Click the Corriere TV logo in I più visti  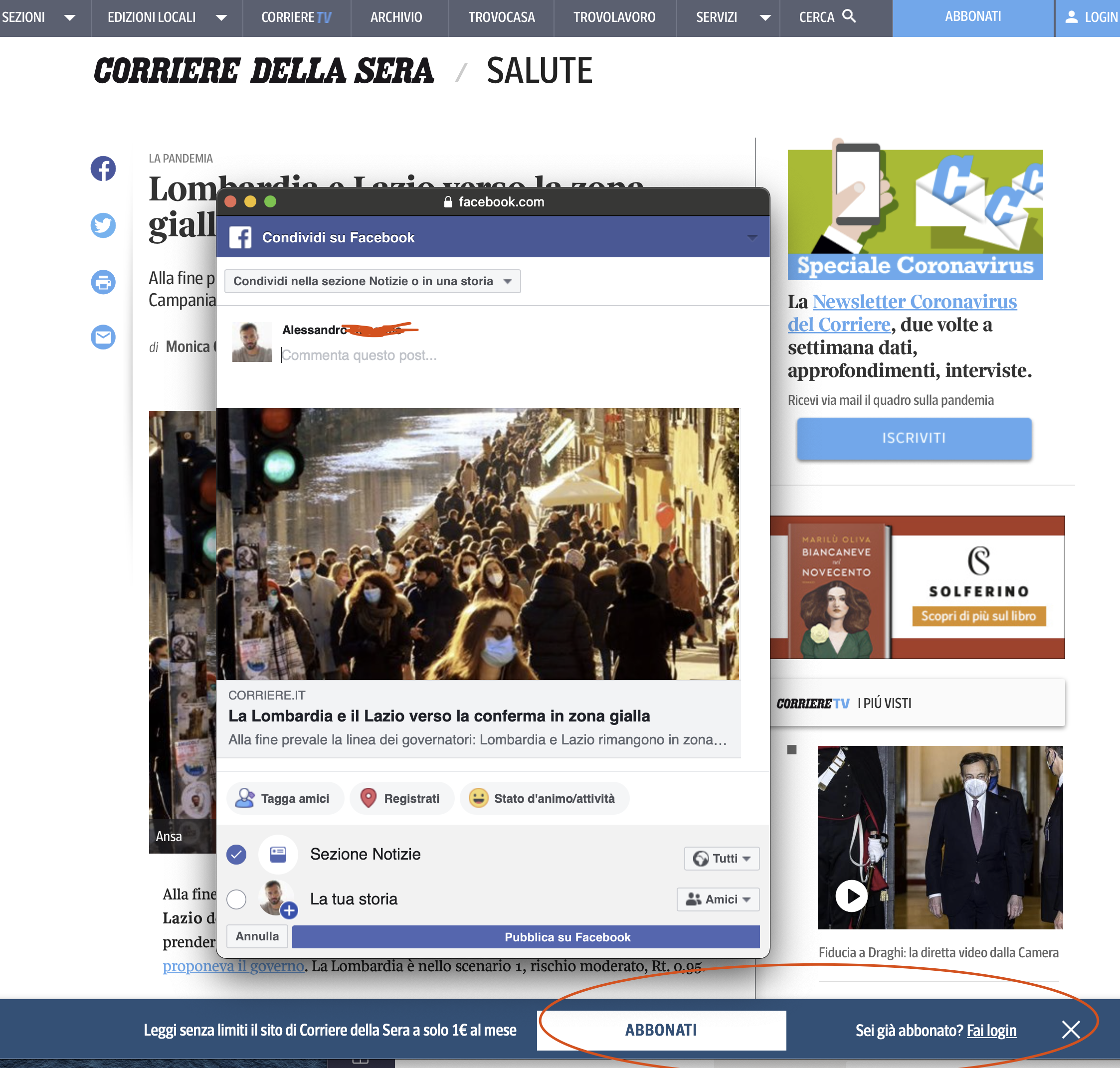pyautogui.click(x=813, y=704)
